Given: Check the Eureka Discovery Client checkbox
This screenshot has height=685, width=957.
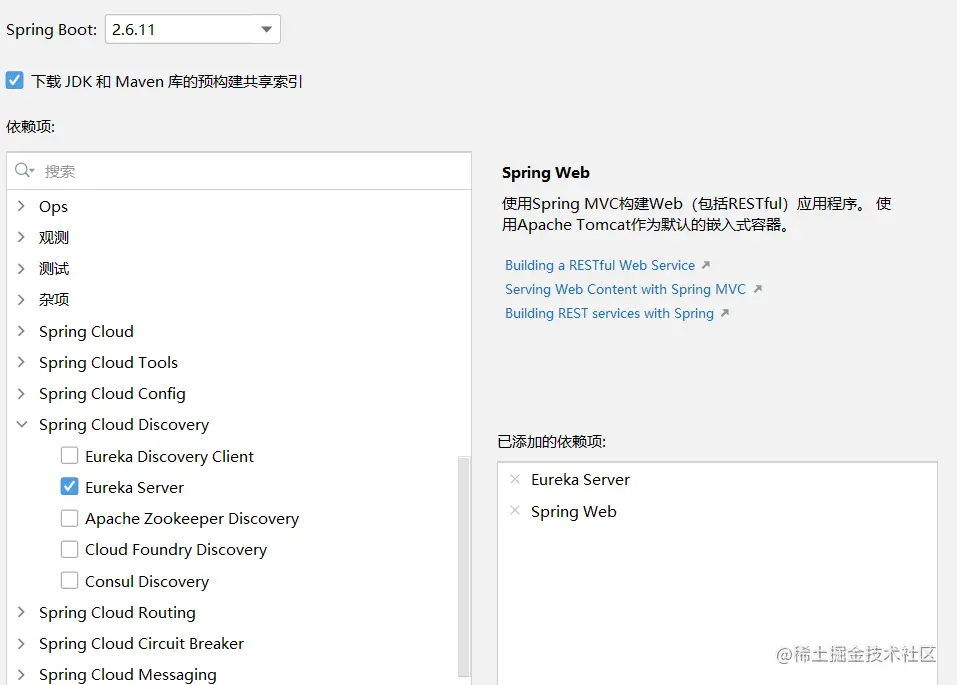Looking at the screenshot, I should coord(70,455).
